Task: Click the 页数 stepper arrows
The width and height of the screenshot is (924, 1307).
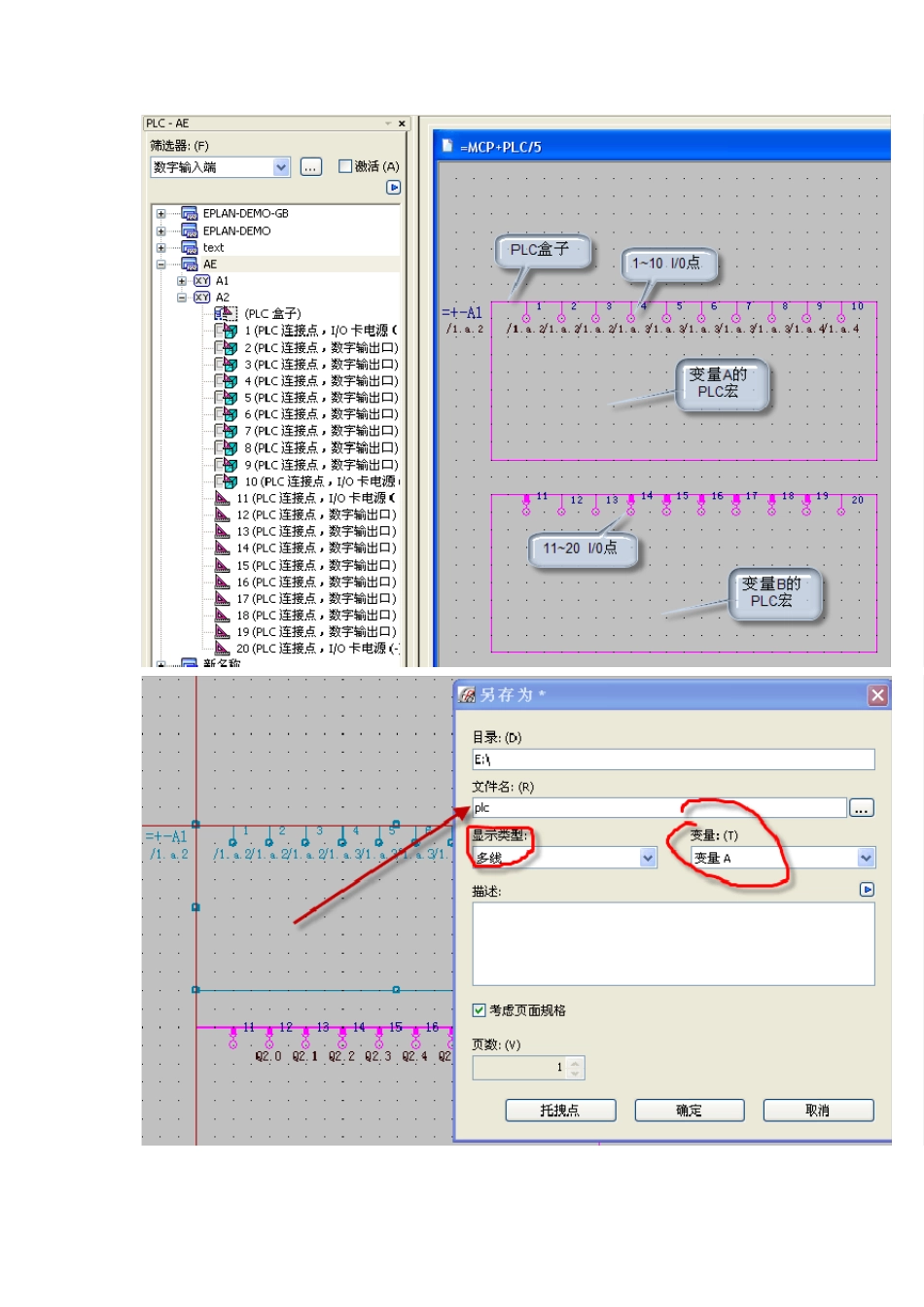Action: tap(576, 1068)
